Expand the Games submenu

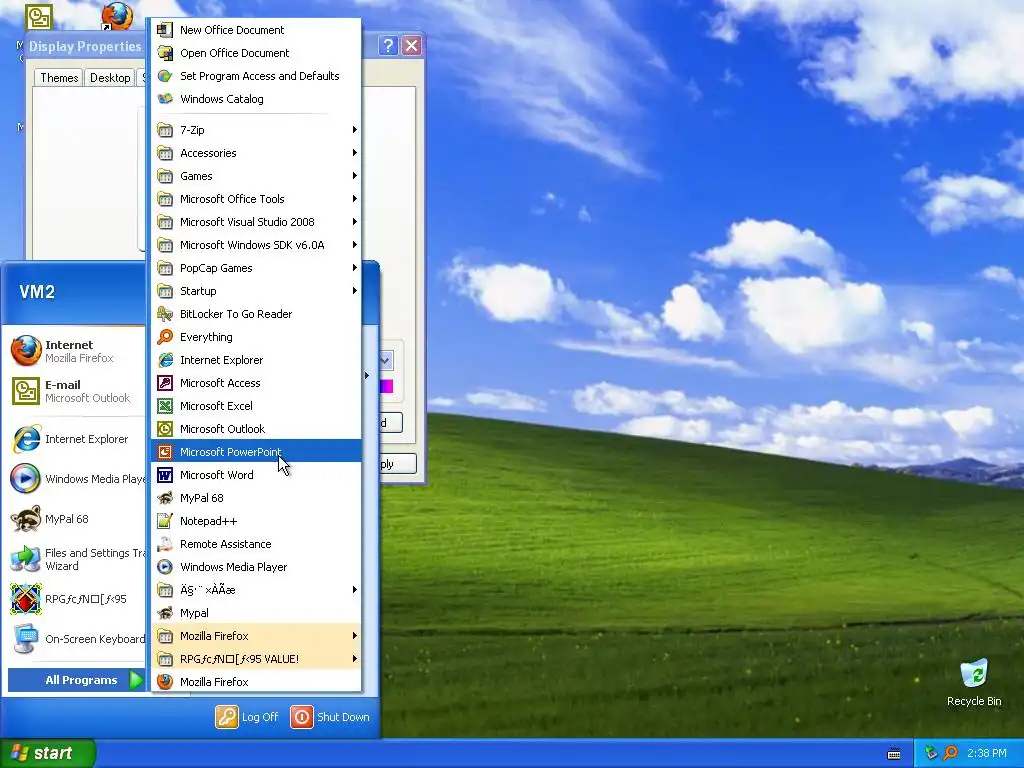pos(257,176)
